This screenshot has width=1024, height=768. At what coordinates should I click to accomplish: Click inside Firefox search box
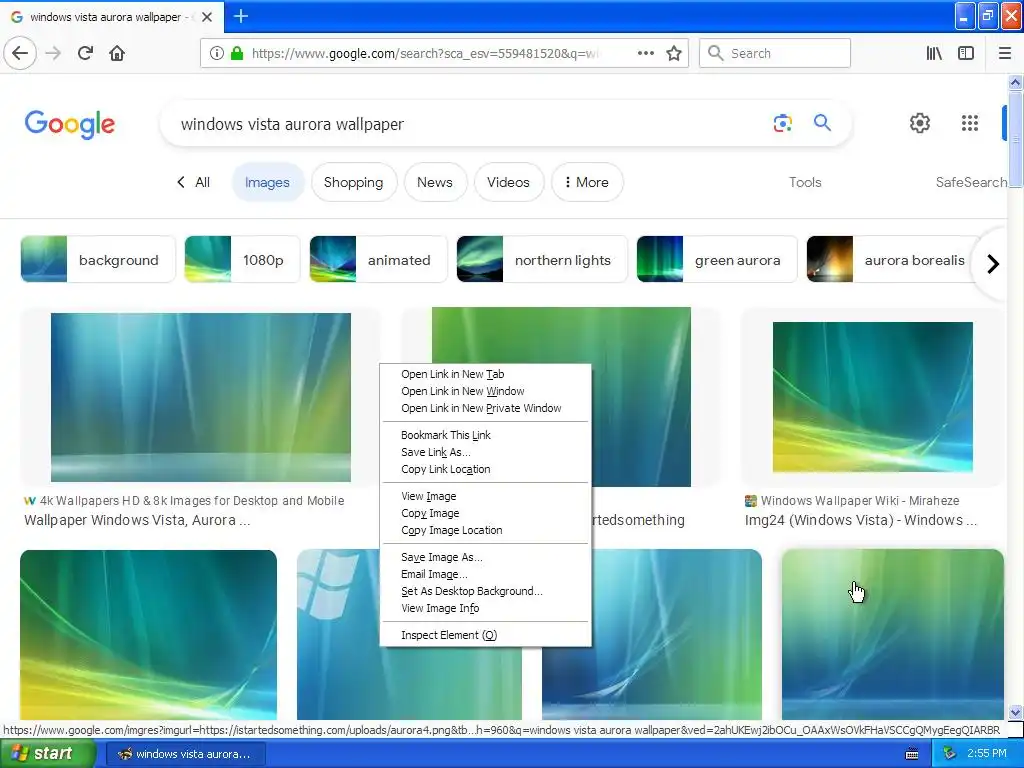click(x=775, y=53)
